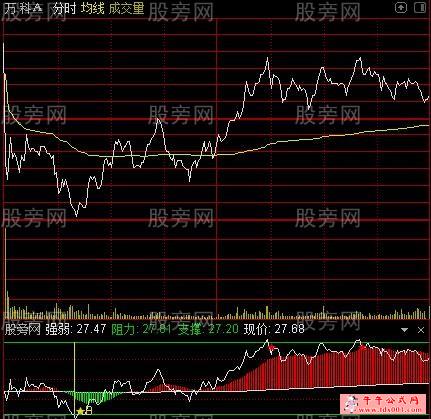The height and width of the screenshot is (419, 431).
Task: Close the indicator sub-panel with the X
Action: [x=421, y=330]
